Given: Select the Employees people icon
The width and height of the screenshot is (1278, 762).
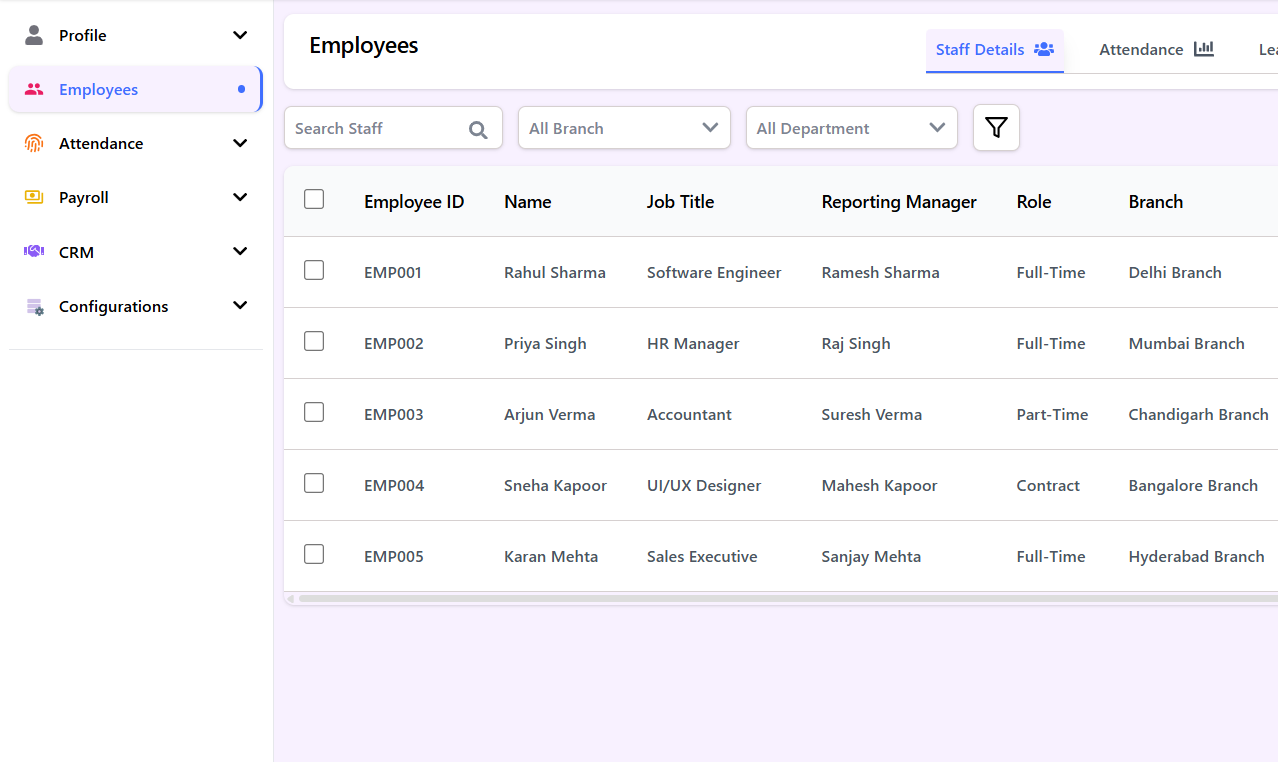Looking at the screenshot, I should 33,89.
